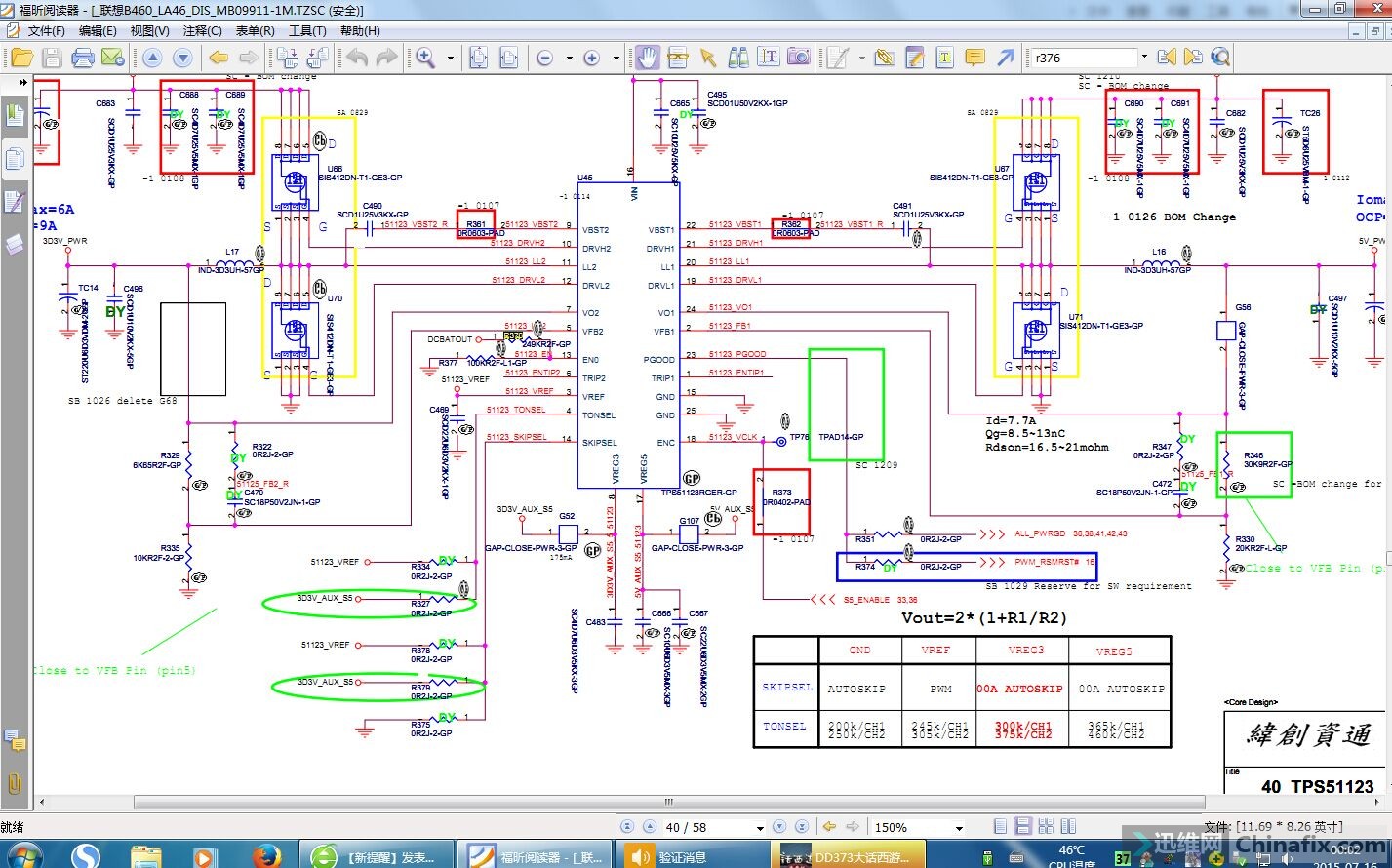Open the 注释(C) menu
The image size is (1392, 868).
tap(202, 31)
